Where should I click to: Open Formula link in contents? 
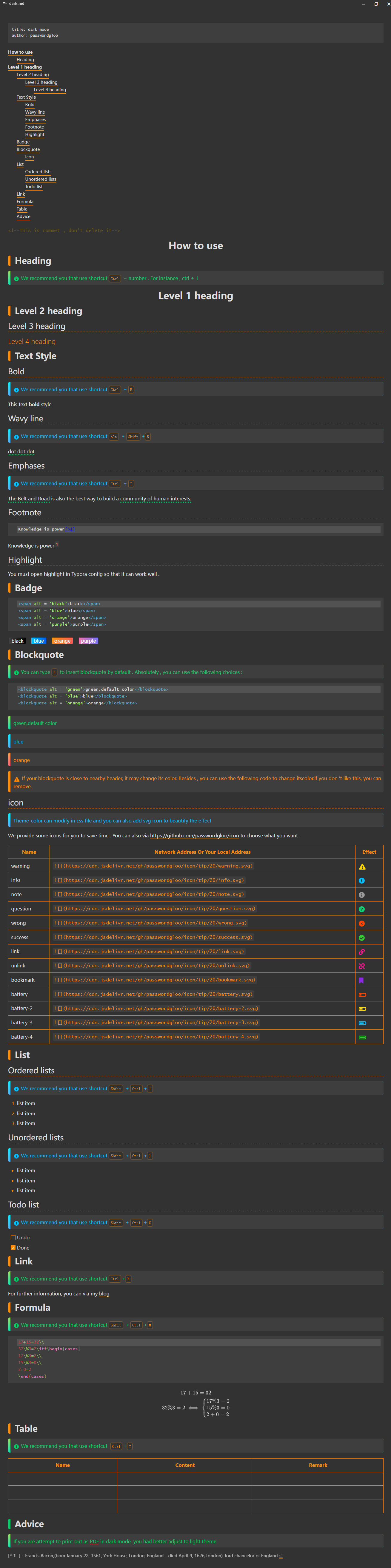(x=25, y=202)
